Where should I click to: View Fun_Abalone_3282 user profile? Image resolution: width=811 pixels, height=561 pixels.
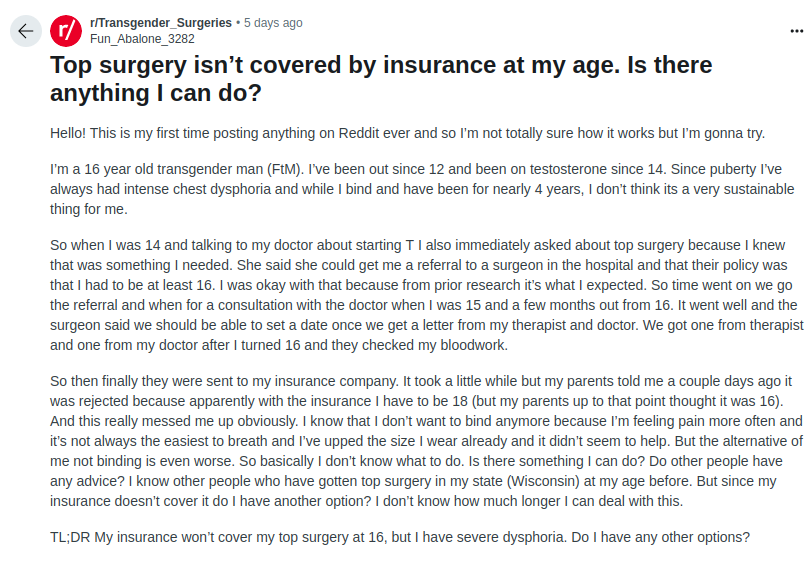coord(142,39)
